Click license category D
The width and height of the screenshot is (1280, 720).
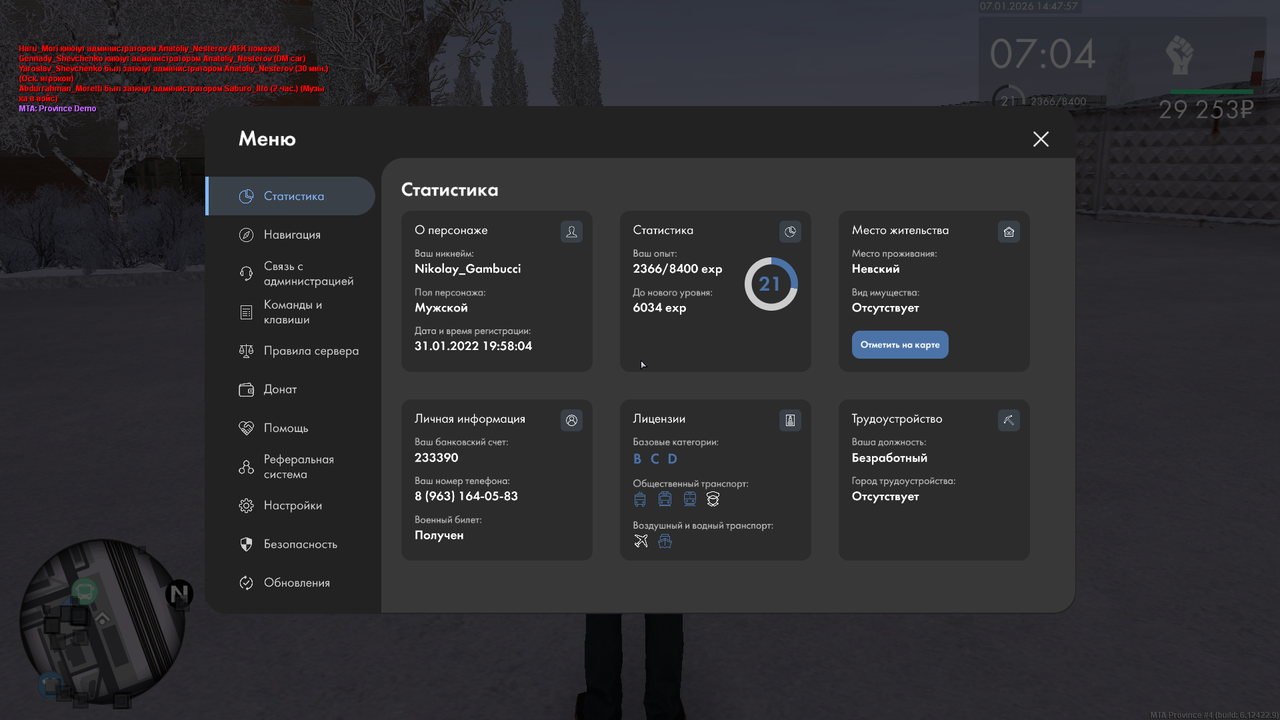[x=673, y=459]
